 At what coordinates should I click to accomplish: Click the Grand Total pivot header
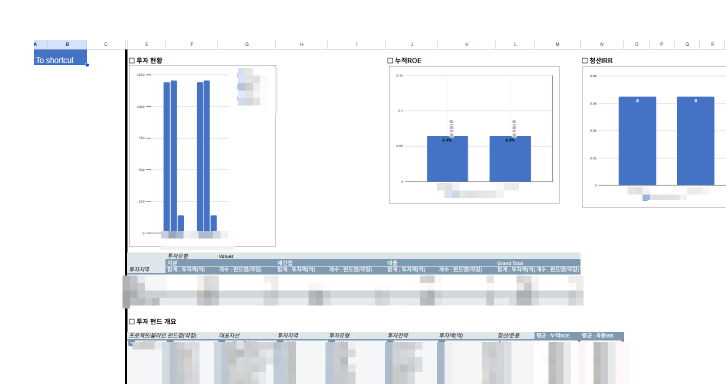tap(510, 263)
